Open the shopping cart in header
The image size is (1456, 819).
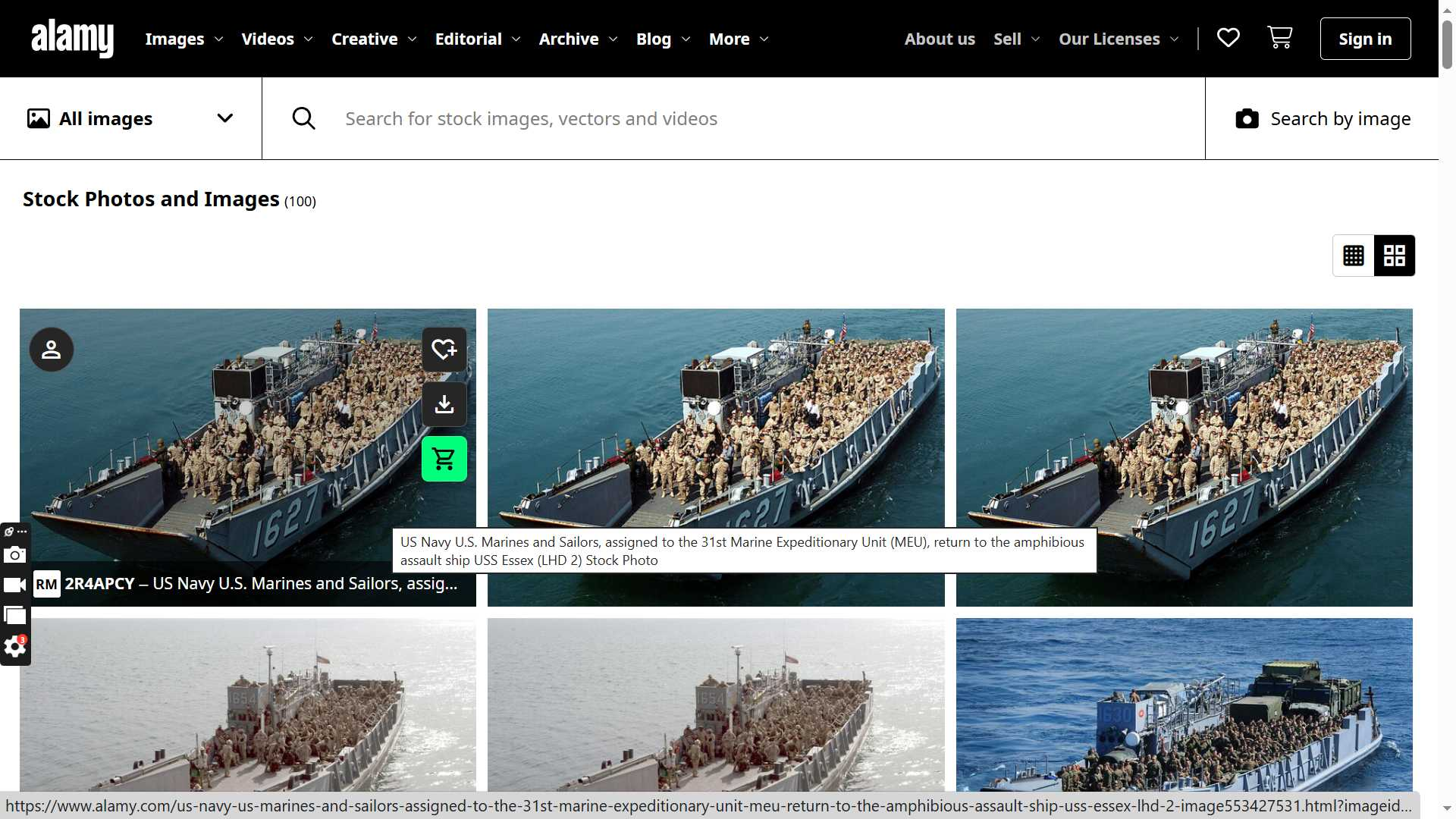(1280, 38)
